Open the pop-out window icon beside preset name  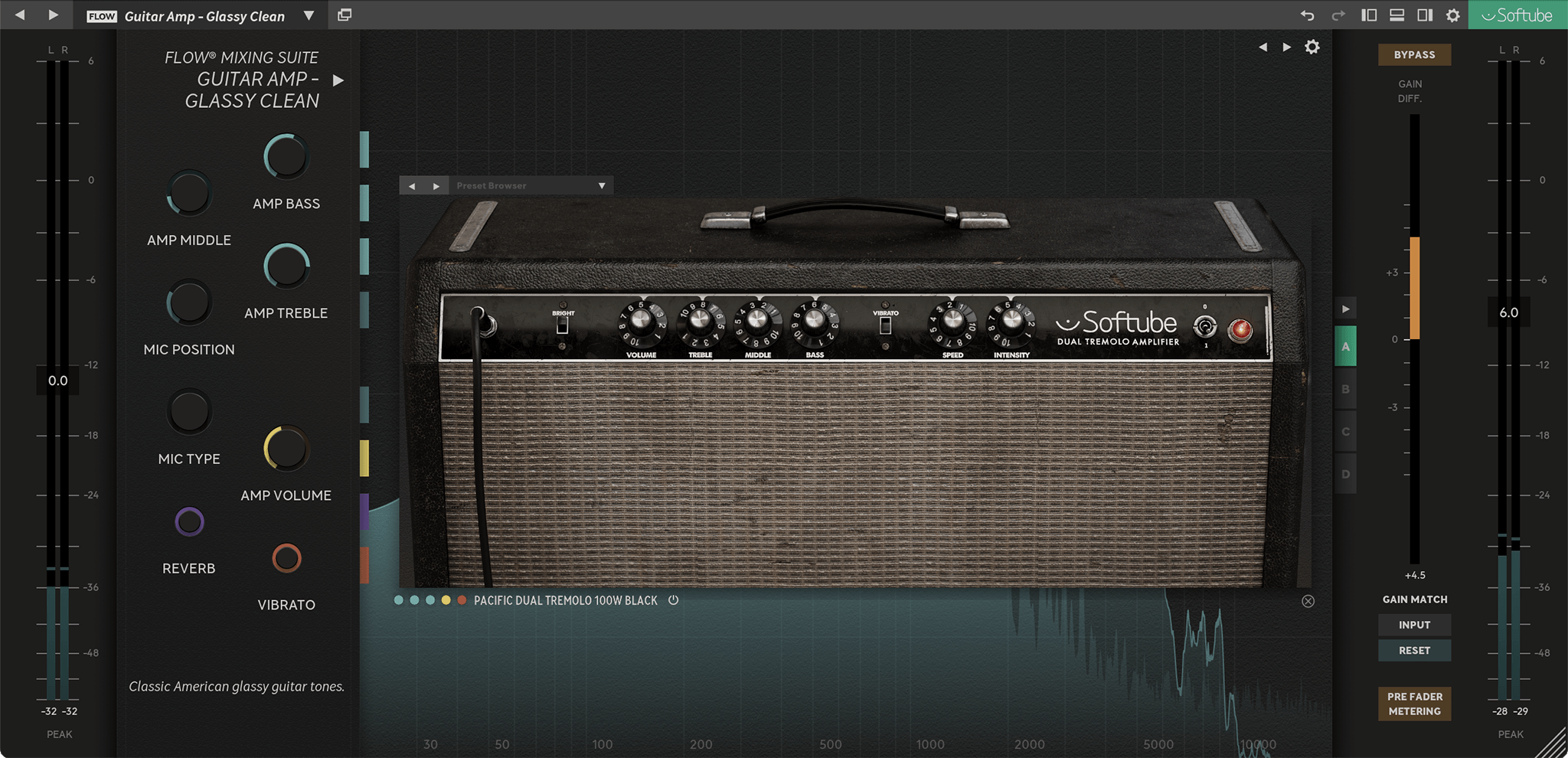345,15
